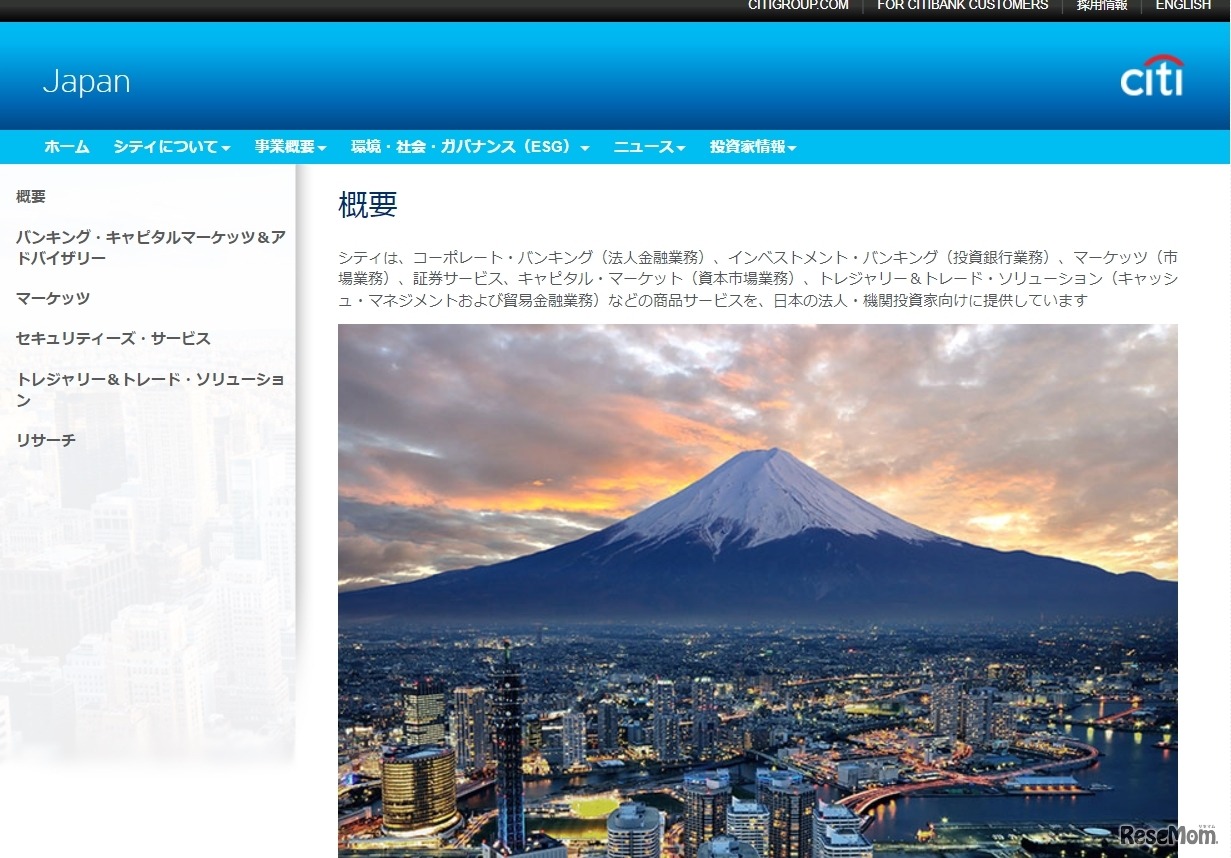
Task: Open バンキング・キャピタルマーケッツ＆アドバイザリー sidebar item
Action: pos(151,247)
